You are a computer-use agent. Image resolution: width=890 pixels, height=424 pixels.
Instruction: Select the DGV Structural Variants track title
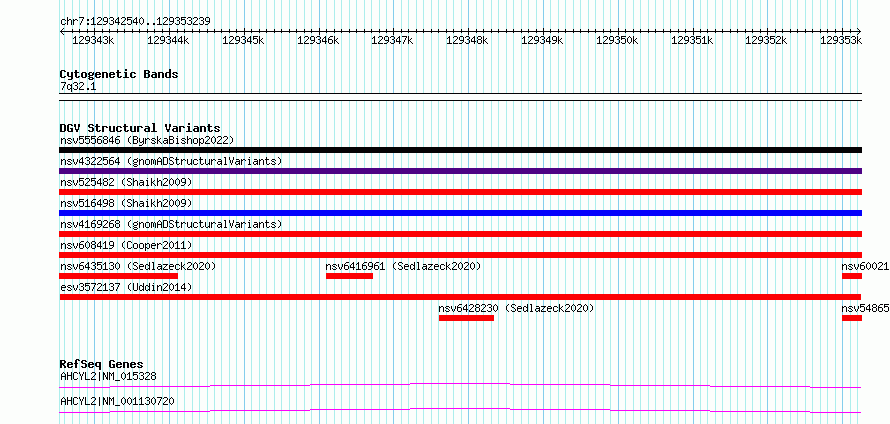[x=140, y=128]
